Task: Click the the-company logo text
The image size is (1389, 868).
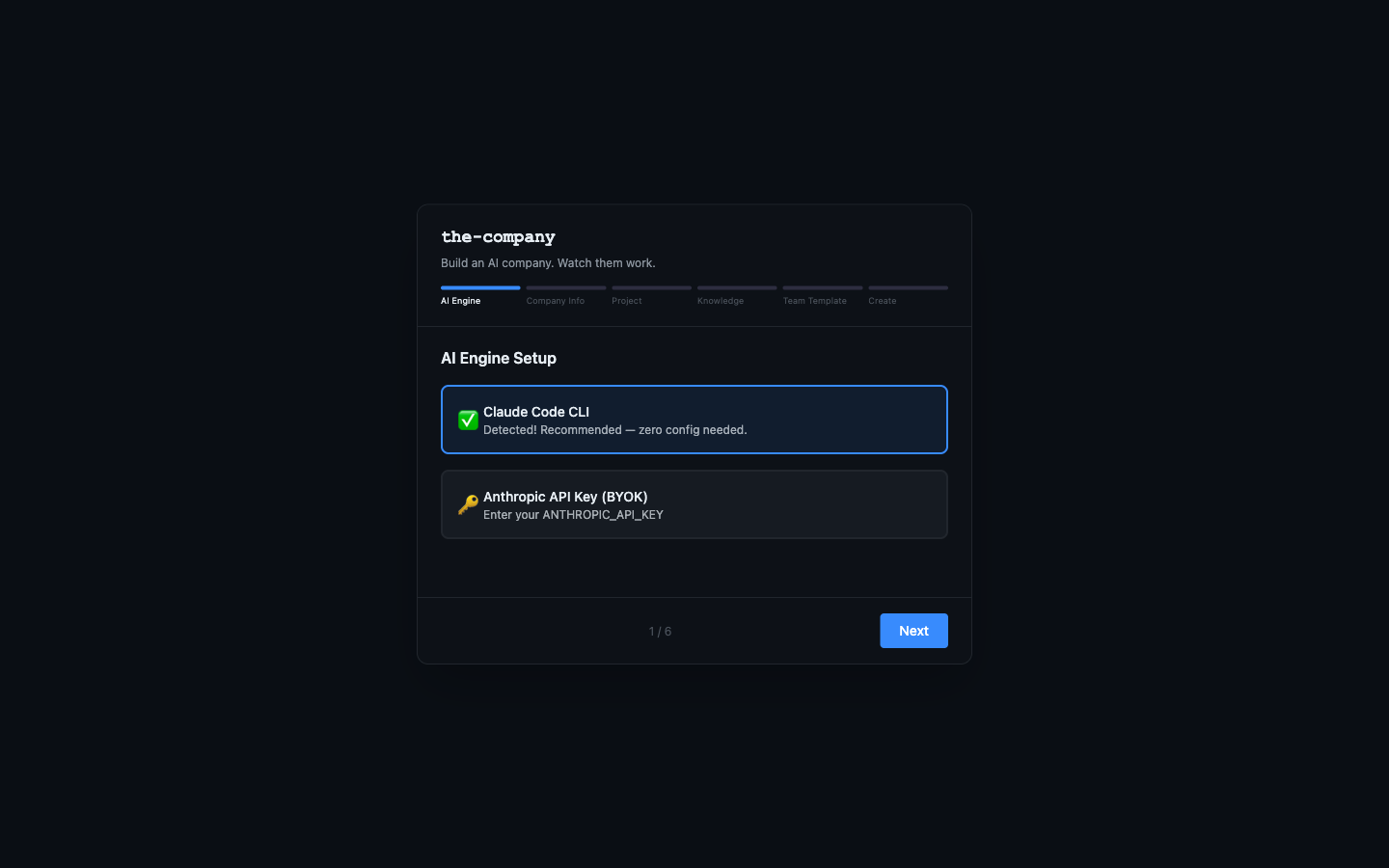Action: pyautogui.click(x=498, y=236)
